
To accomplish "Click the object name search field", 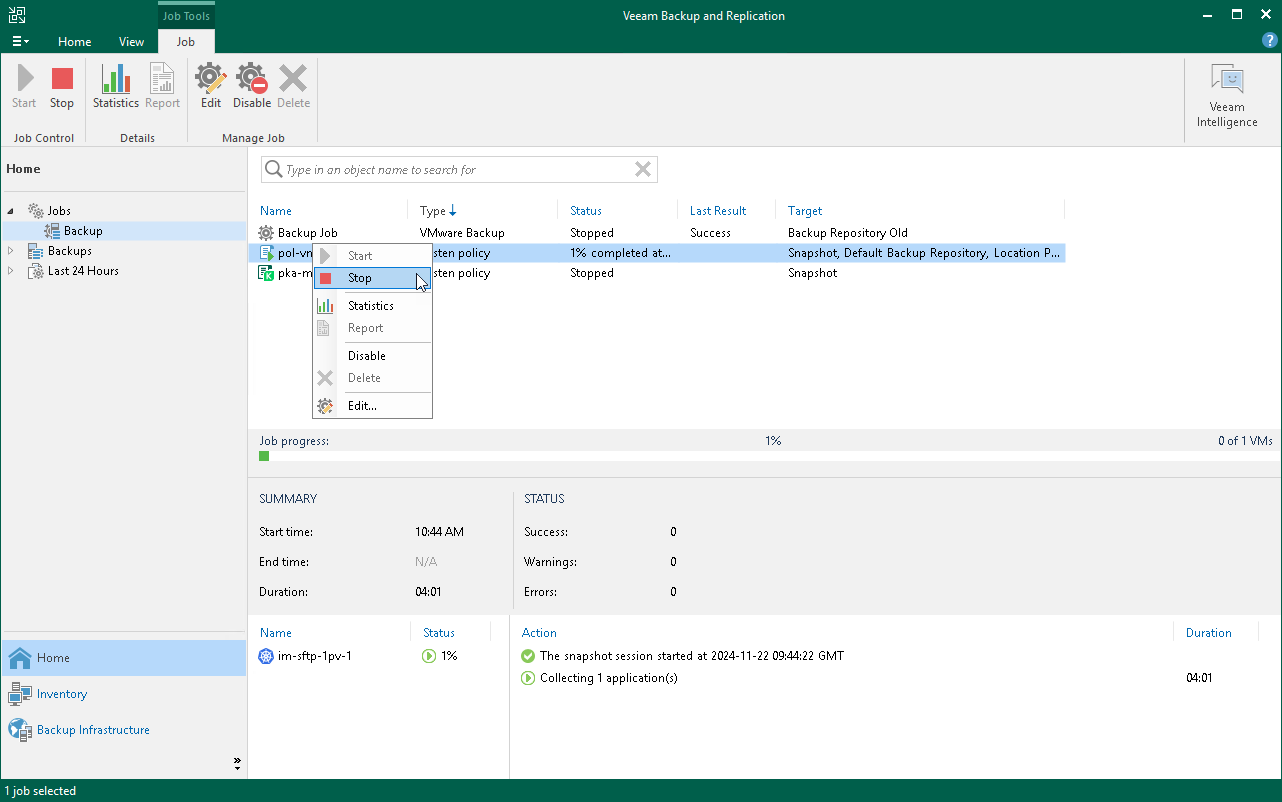I will (459, 170).
